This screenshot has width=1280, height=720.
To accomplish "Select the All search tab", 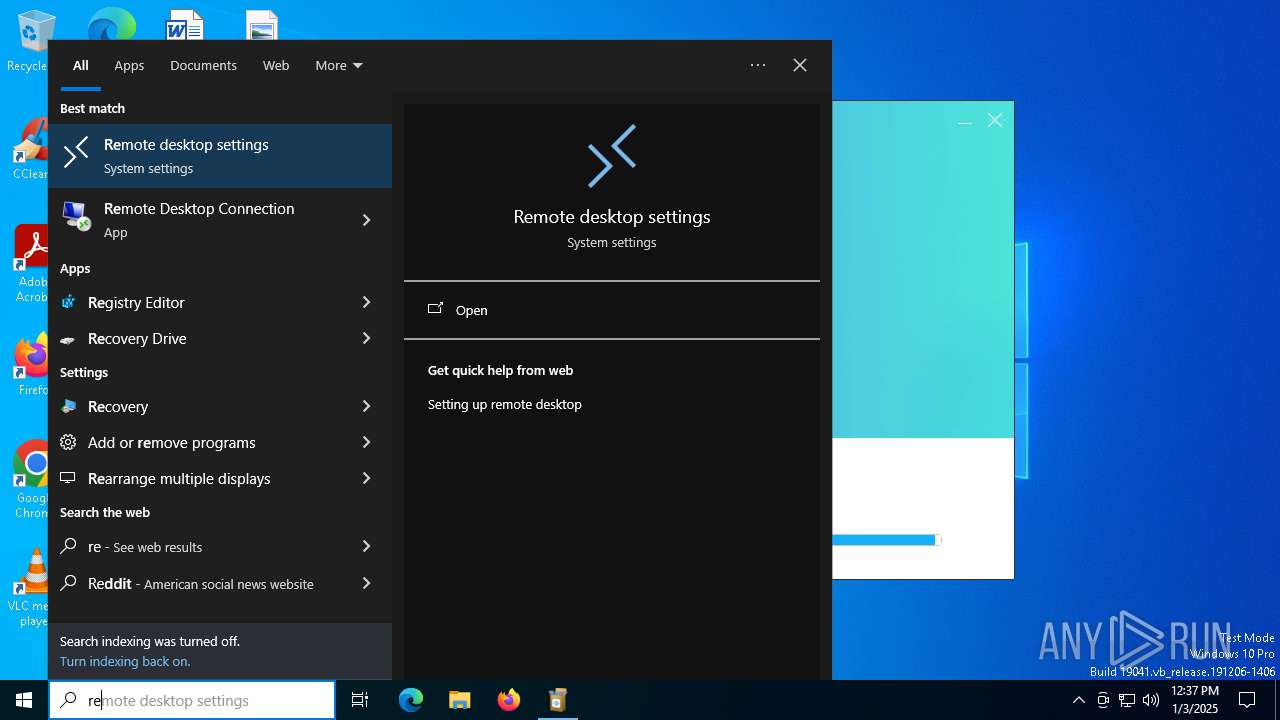I will point(81,65).
